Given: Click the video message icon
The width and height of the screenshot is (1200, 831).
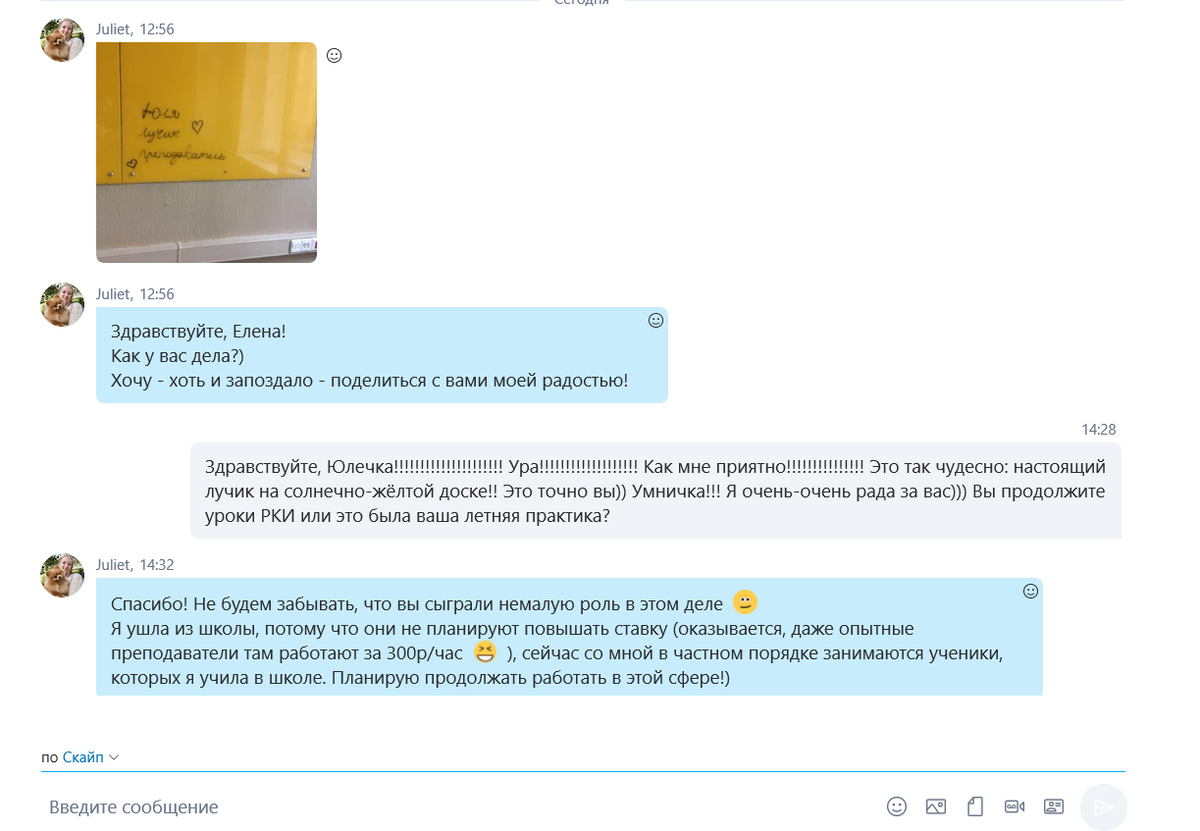Looking at the screenshot, I should pos(1014,806).
